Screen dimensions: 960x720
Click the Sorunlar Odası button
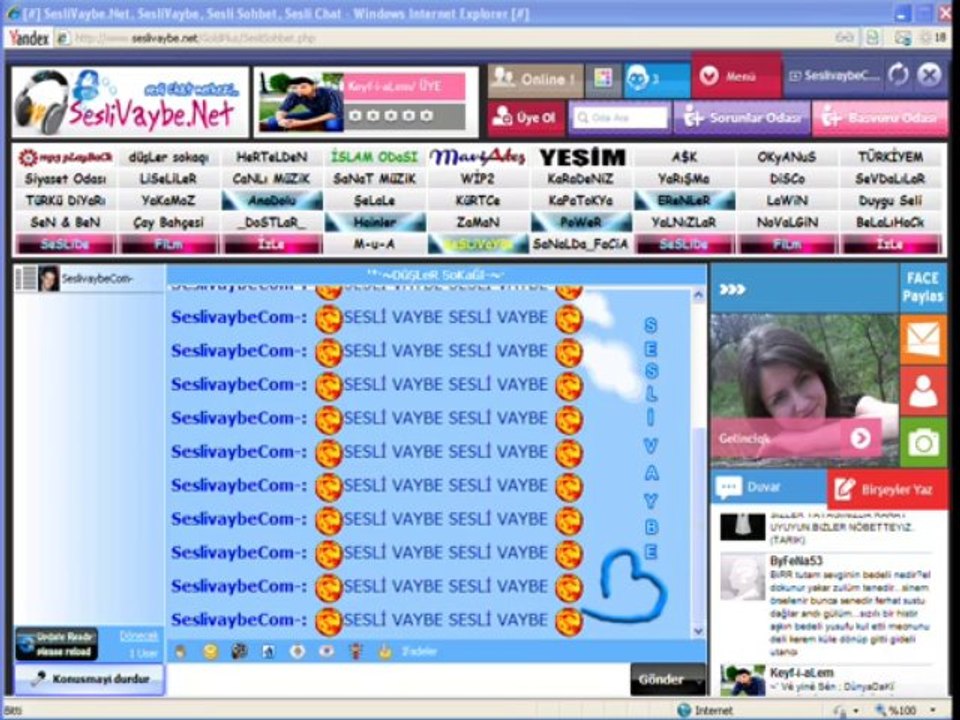click(741, 118)
